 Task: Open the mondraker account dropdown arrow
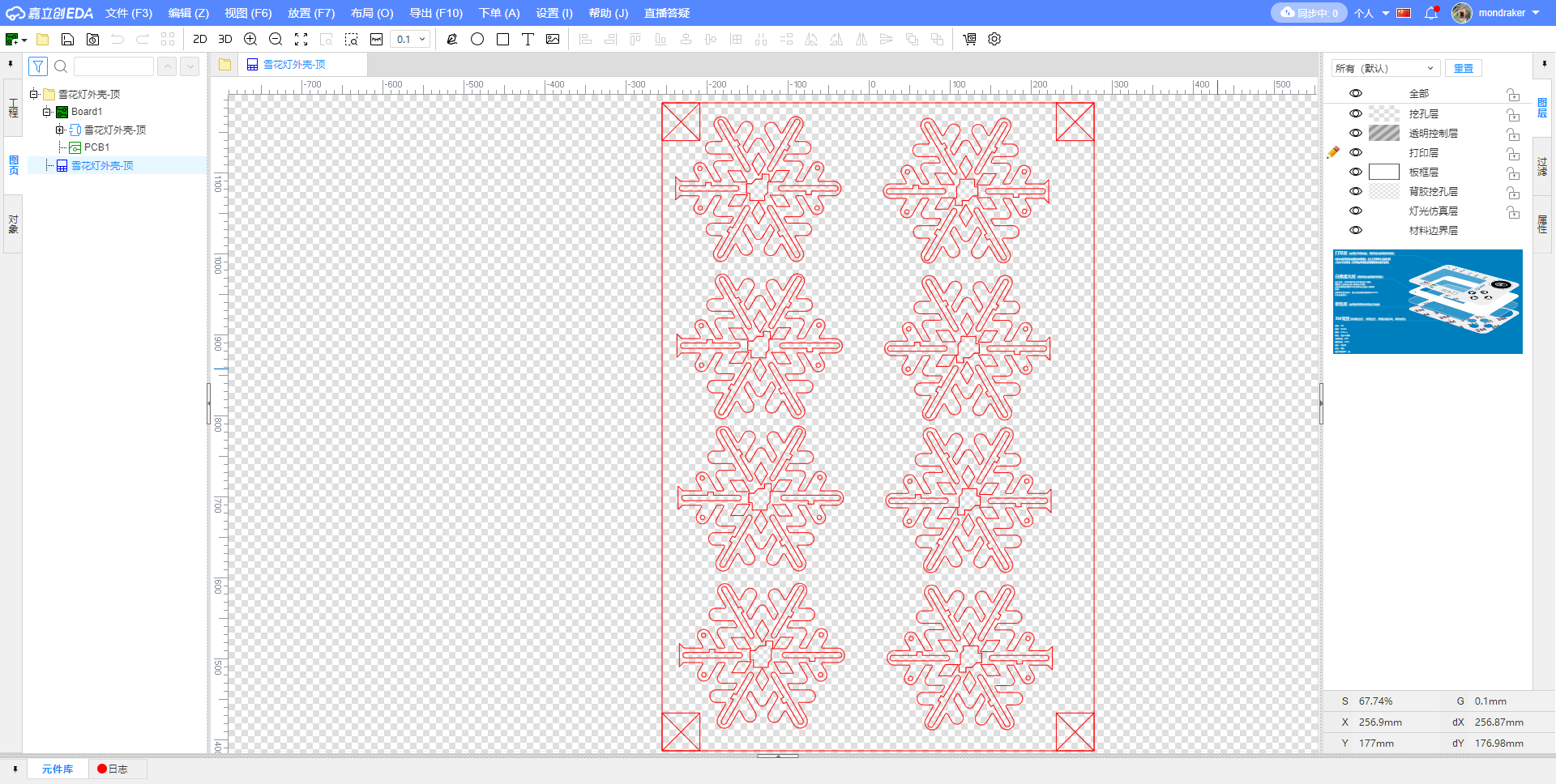[x=1536, y=13]
